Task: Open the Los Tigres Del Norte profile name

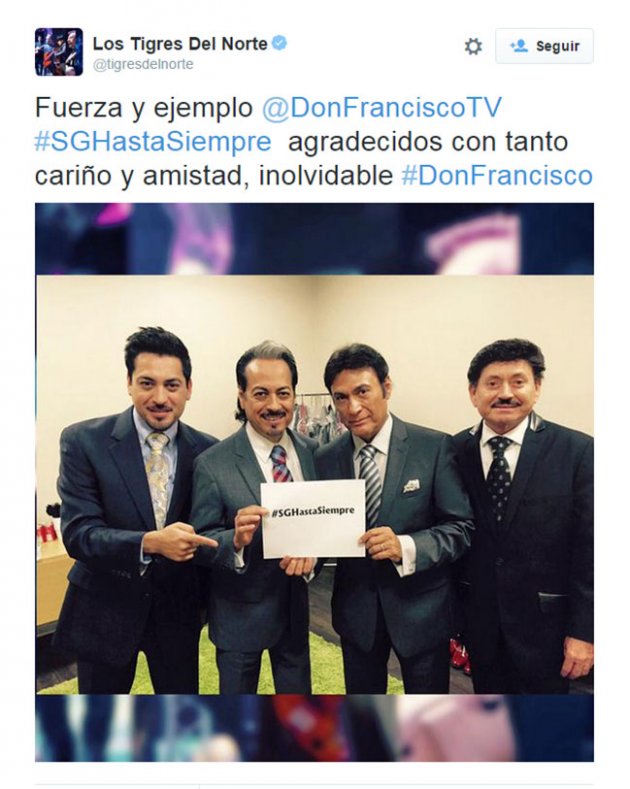Action: (180, 44)
